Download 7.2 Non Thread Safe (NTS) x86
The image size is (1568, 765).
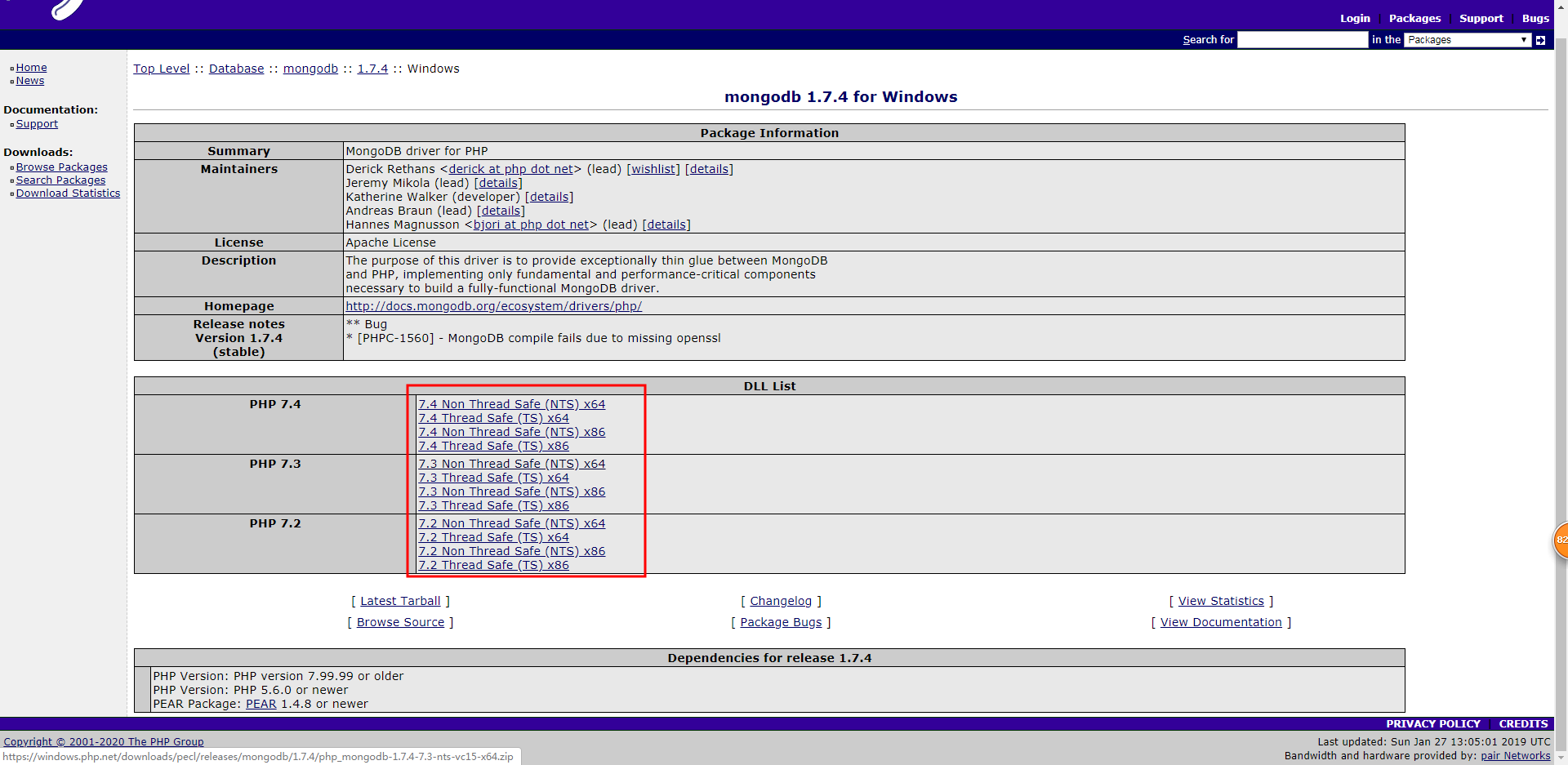[512, 551]
